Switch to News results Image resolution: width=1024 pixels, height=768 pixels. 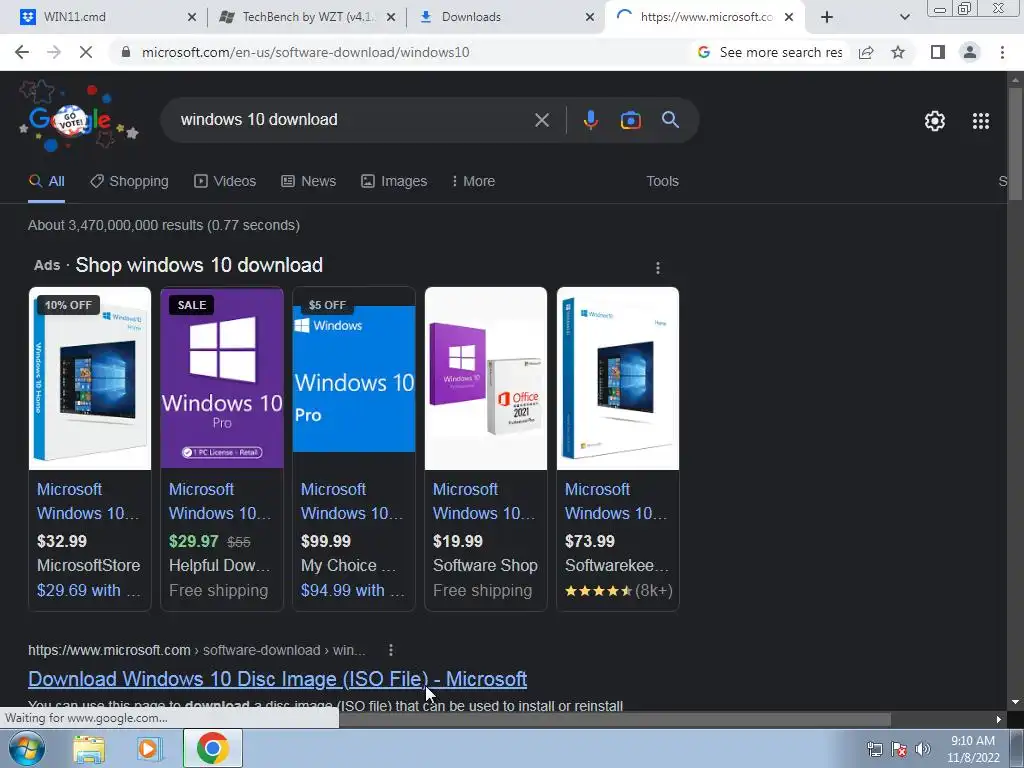point(308,182)
